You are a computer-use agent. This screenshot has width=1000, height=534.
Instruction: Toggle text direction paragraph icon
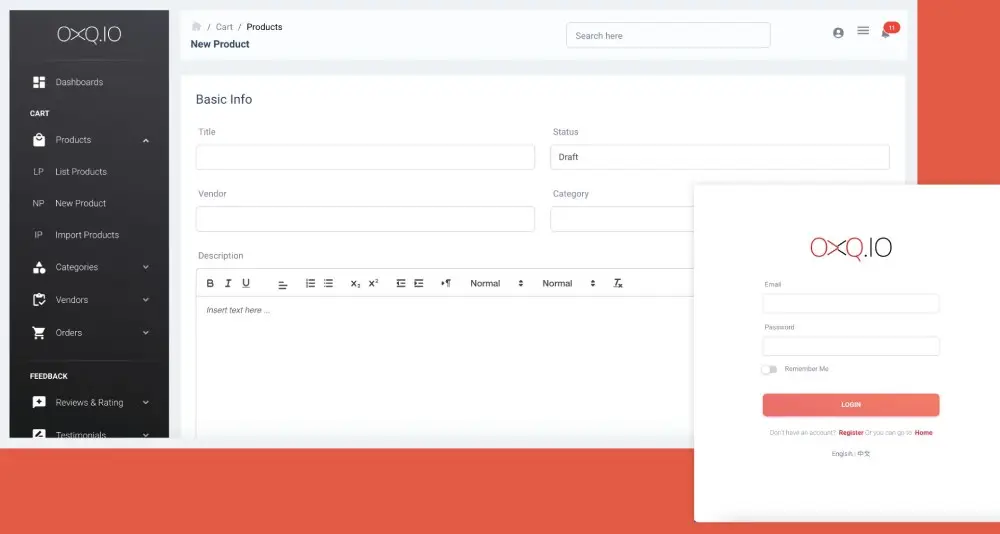pyautogui.click(x=446, y=283)
